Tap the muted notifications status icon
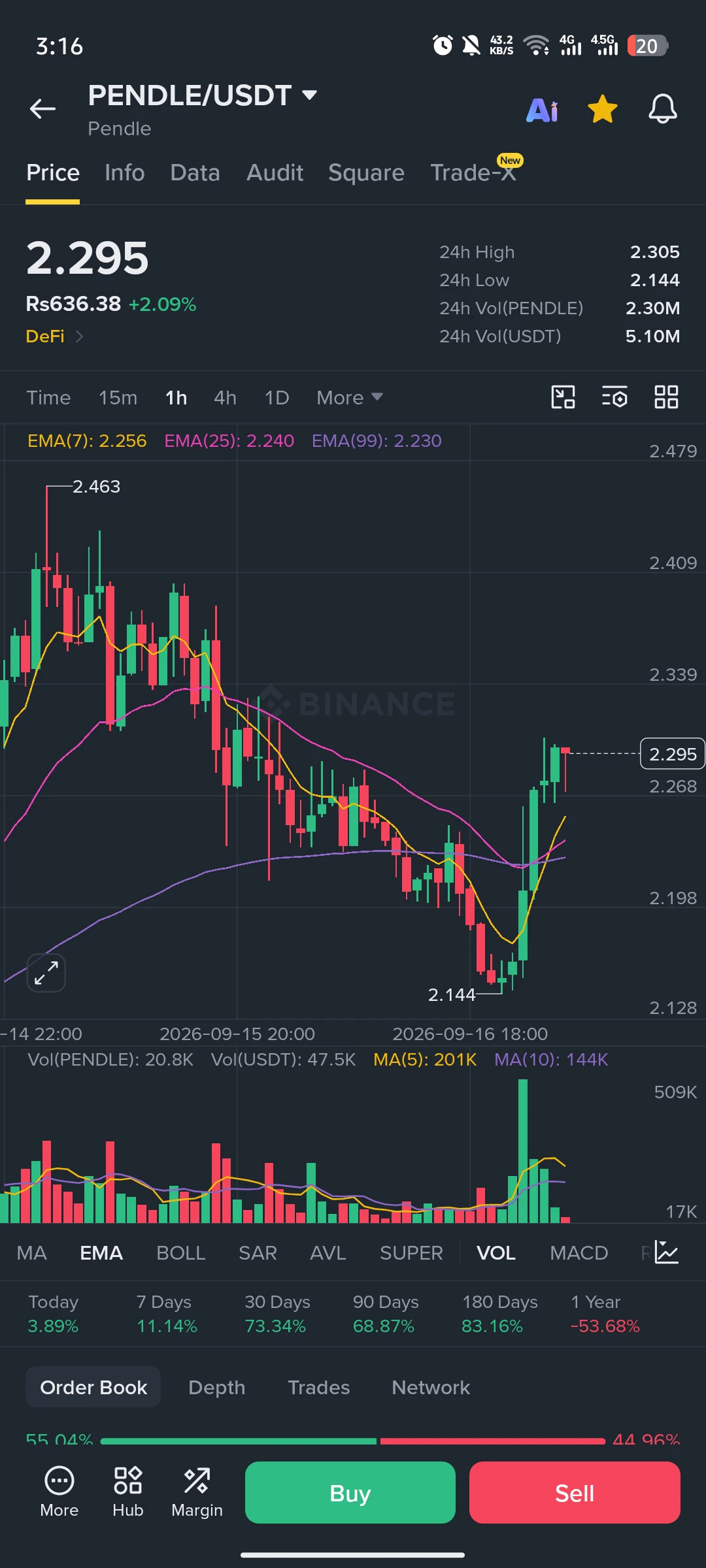706x1568 pixels. pyautogui.click(x=471, y=45)
